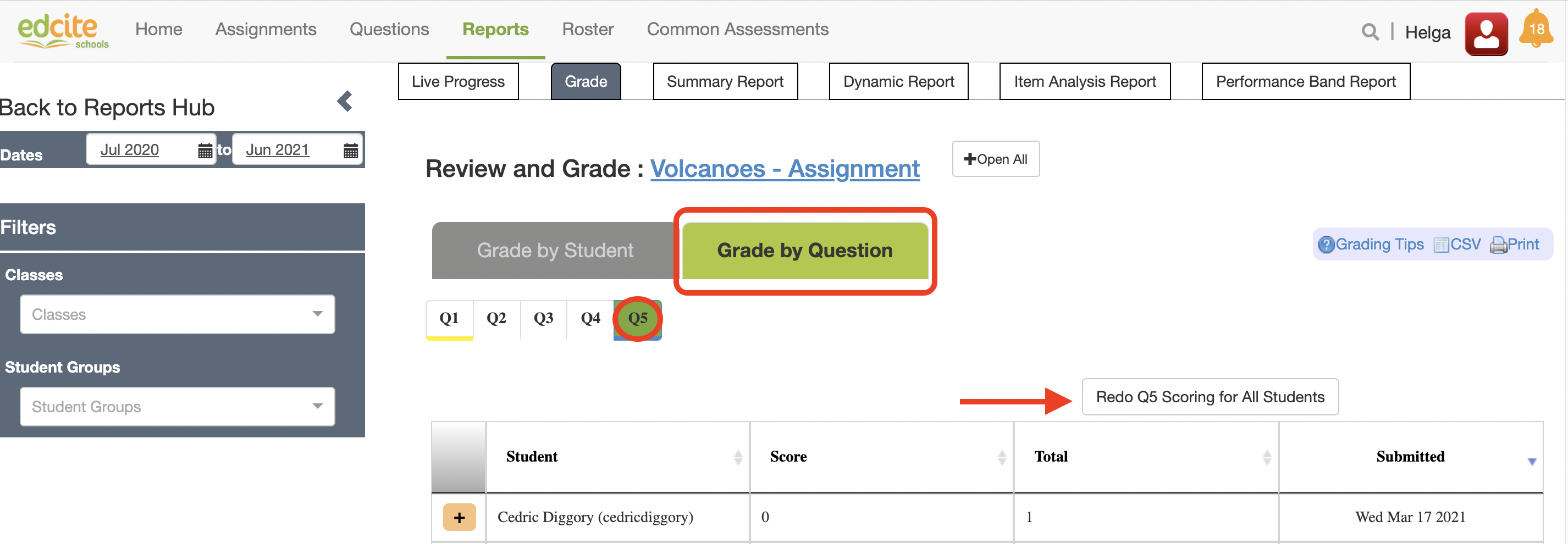Collapse the filters sidebar with the chevron
This screenshot has width=1568, height=544.
345,102
